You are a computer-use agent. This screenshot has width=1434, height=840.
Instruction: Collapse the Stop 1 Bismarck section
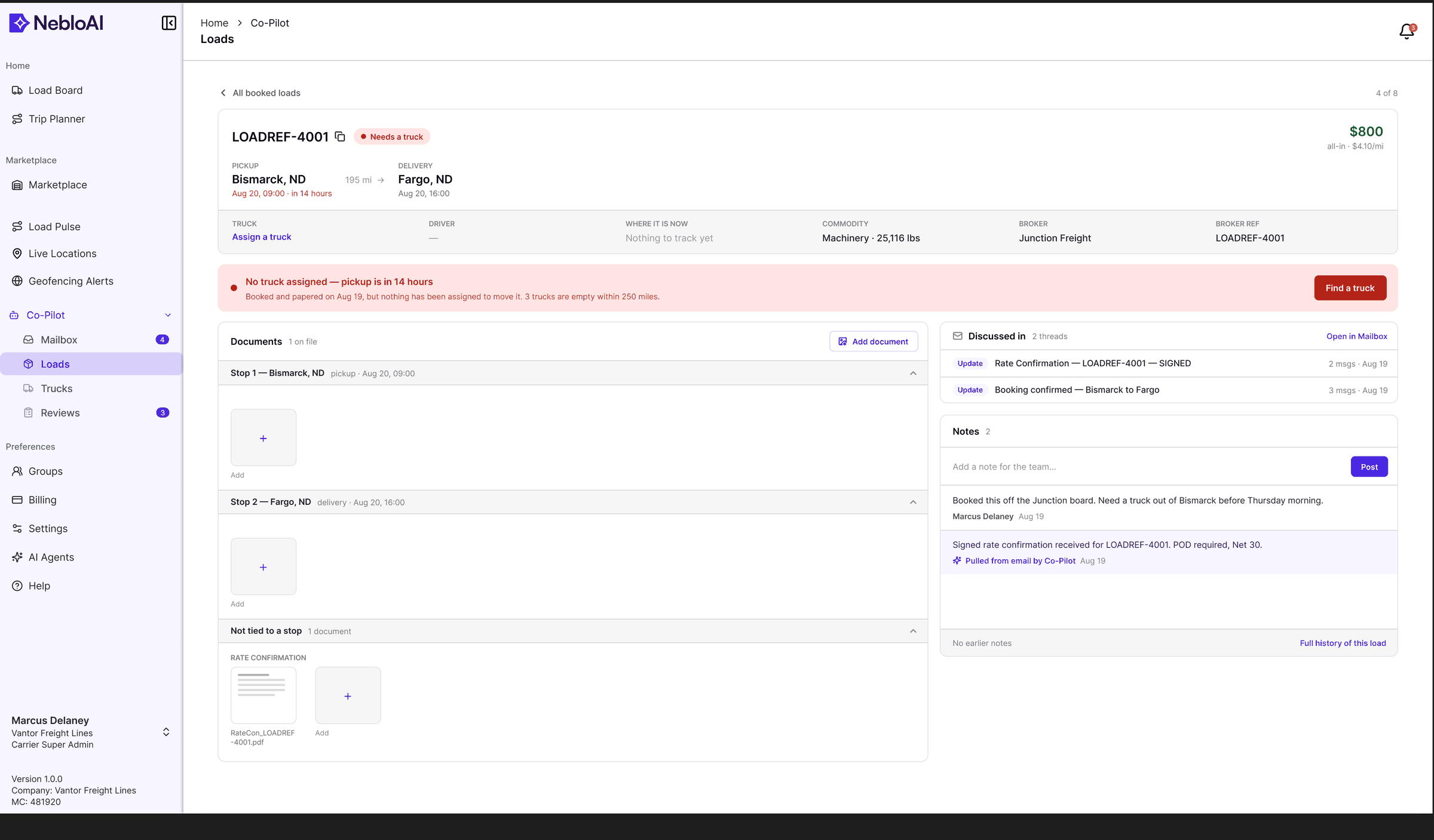pyautogui.click(x=913, y=373)
